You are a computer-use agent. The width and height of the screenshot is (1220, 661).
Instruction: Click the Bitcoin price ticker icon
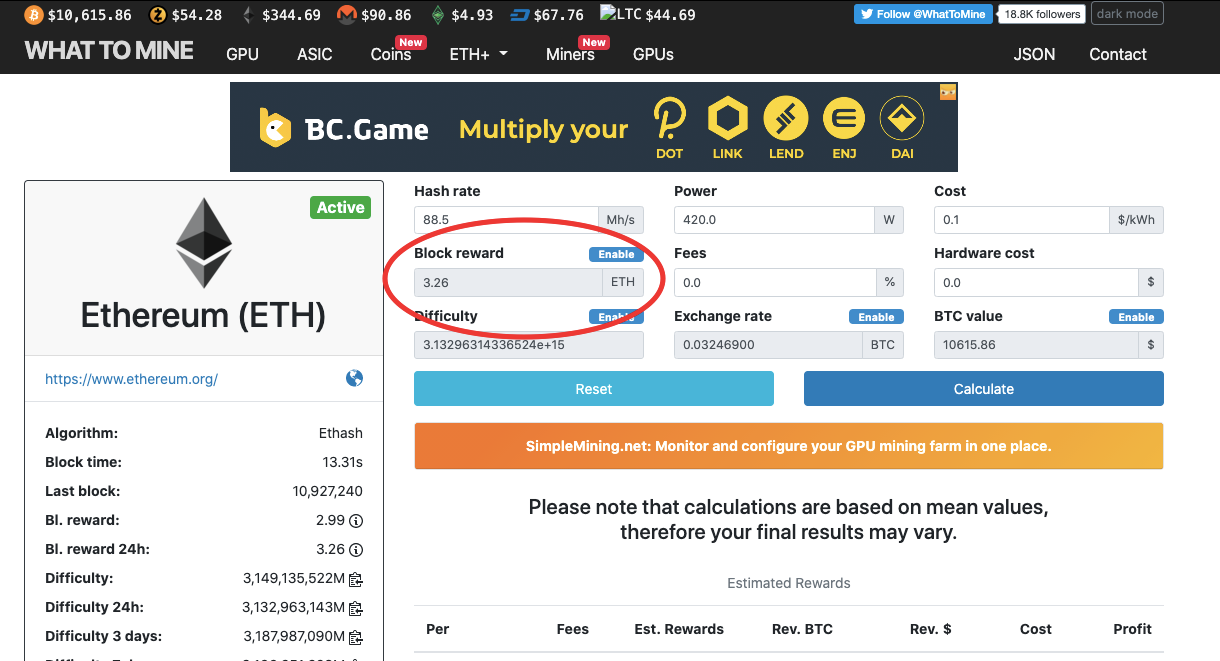[x=32, y=15]
